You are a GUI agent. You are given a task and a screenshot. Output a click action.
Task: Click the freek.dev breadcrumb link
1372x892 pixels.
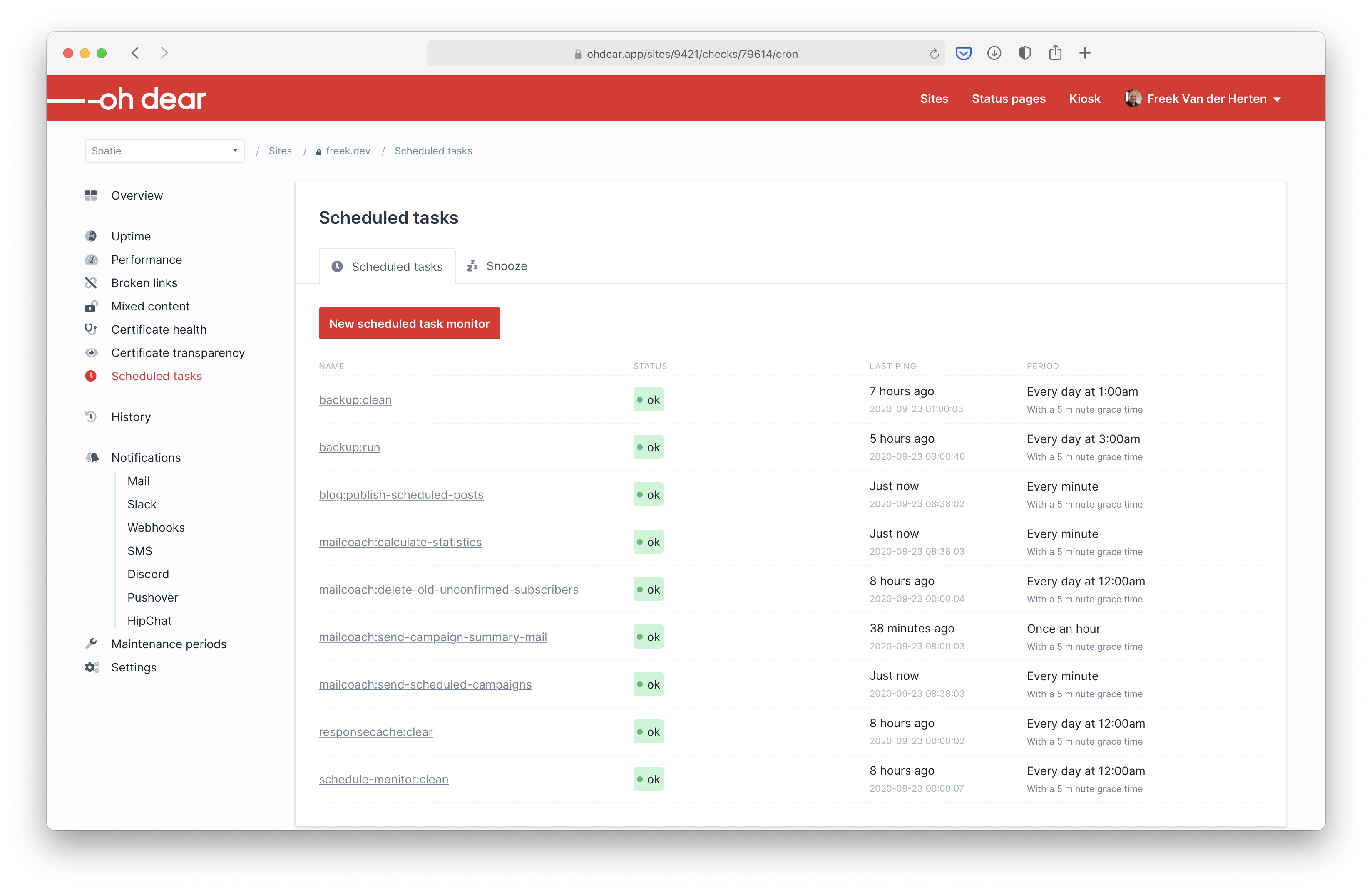pos(343,151)
